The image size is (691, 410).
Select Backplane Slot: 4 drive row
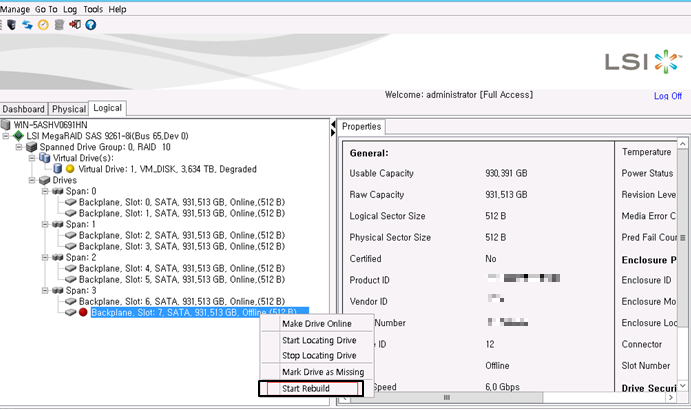pyautogui.click(x=182, y=268)
